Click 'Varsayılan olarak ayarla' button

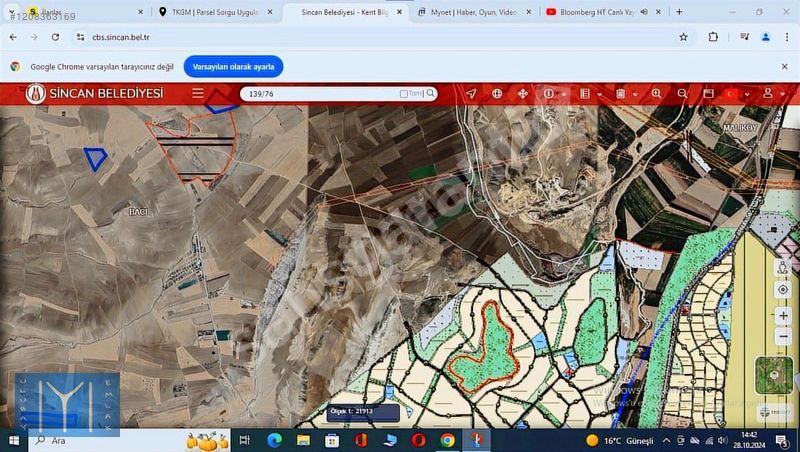coord(233,66)
